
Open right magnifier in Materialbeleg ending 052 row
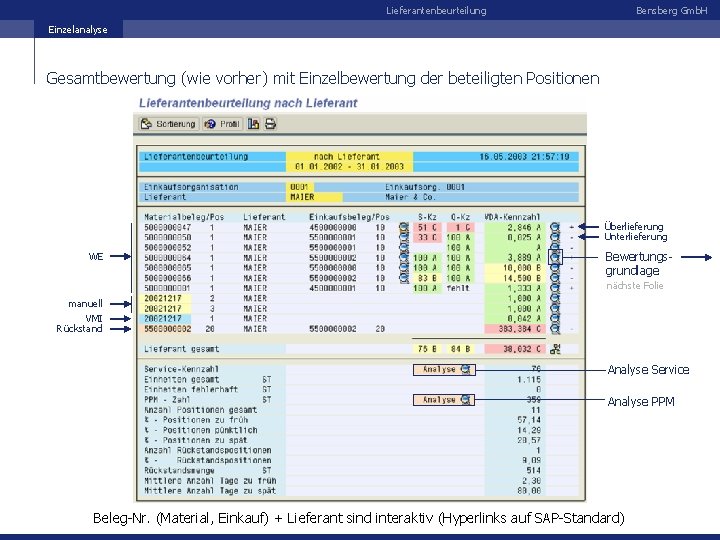pos(555,248)
